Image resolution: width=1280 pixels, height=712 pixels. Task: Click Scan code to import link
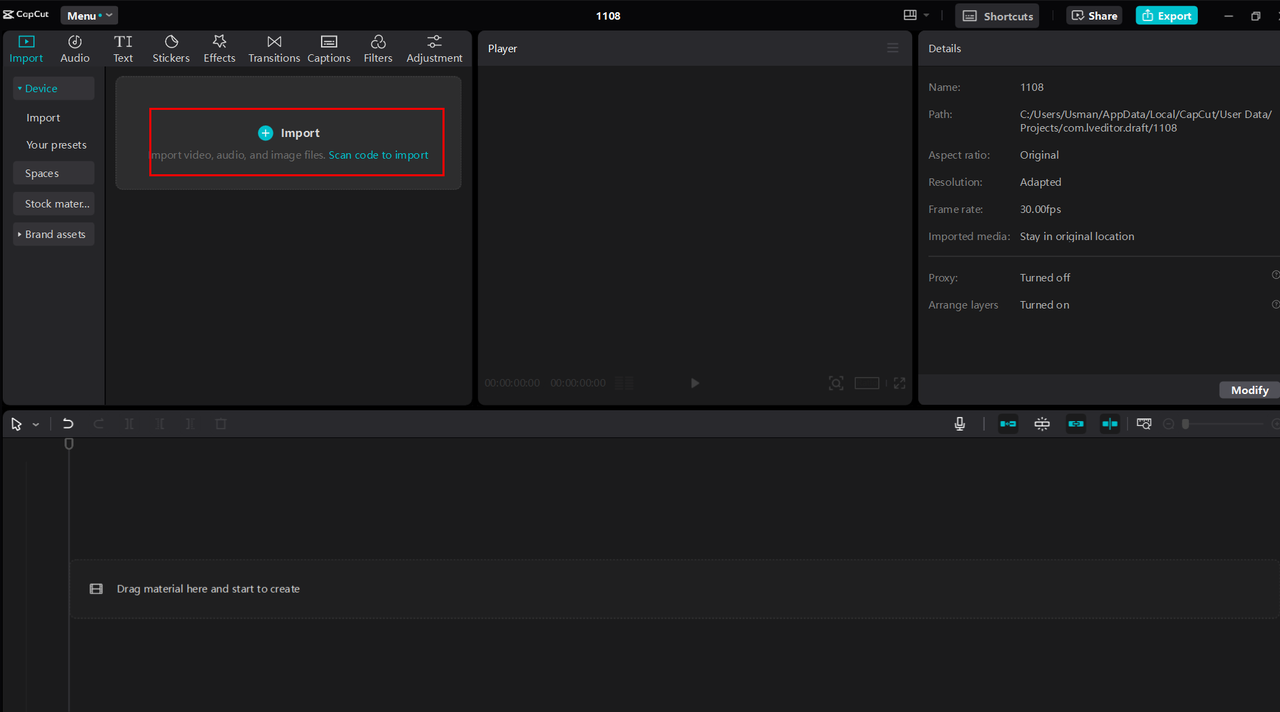click(378, 155)
